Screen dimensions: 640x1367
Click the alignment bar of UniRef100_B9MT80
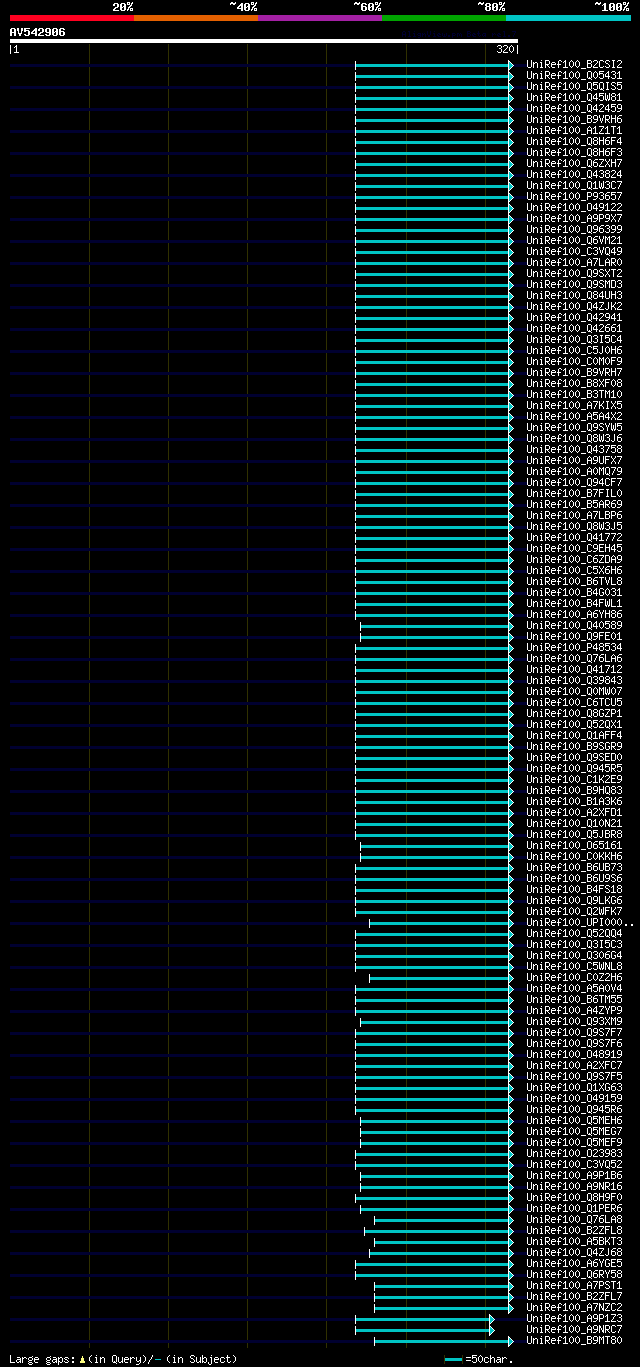click(444, 1340)
